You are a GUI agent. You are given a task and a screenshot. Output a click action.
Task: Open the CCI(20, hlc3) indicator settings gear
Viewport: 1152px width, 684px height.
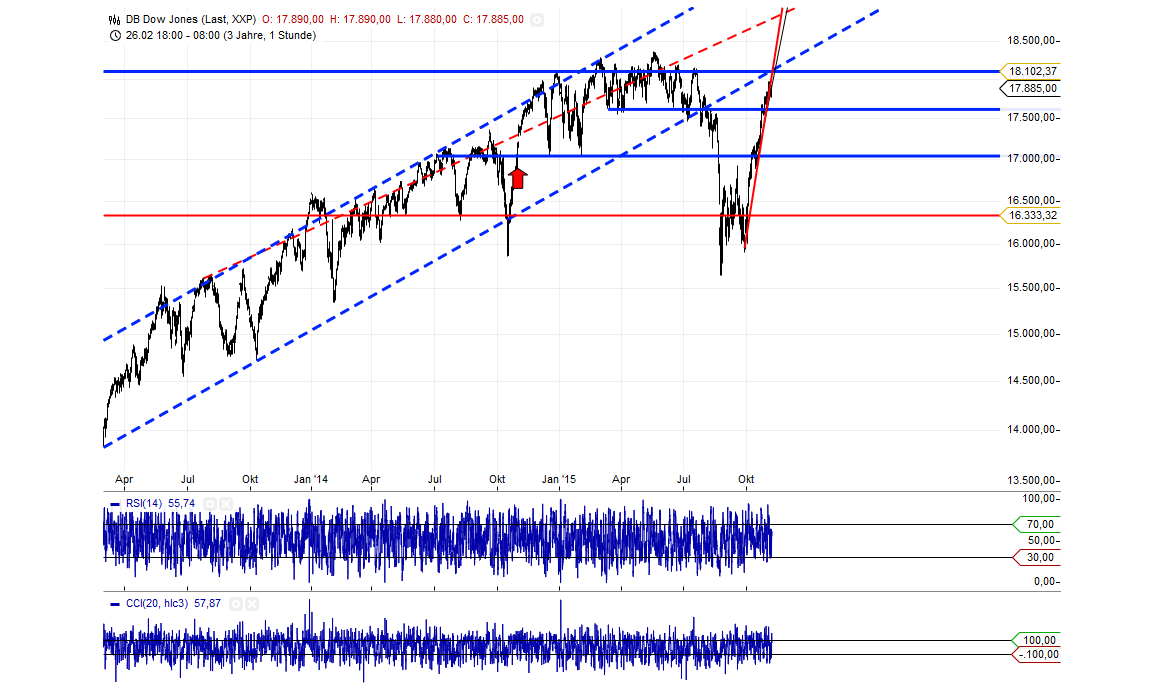234,604
